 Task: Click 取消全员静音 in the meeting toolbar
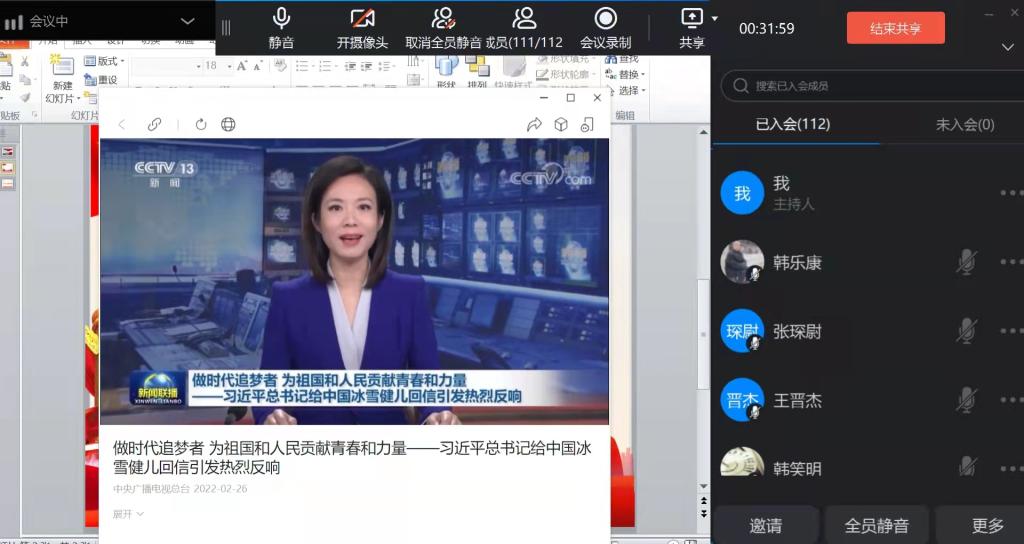(443, 19)
